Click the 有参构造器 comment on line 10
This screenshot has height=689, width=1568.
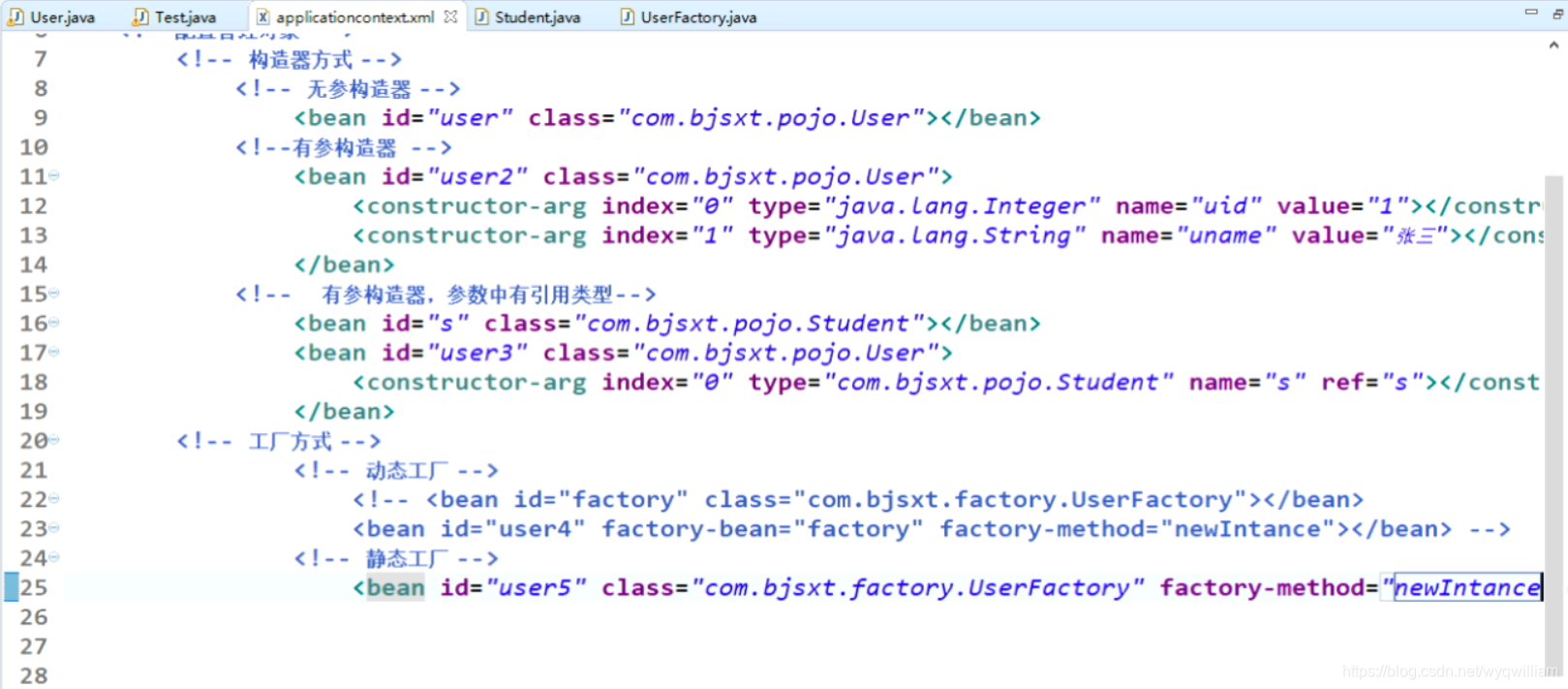pos(343,147)
